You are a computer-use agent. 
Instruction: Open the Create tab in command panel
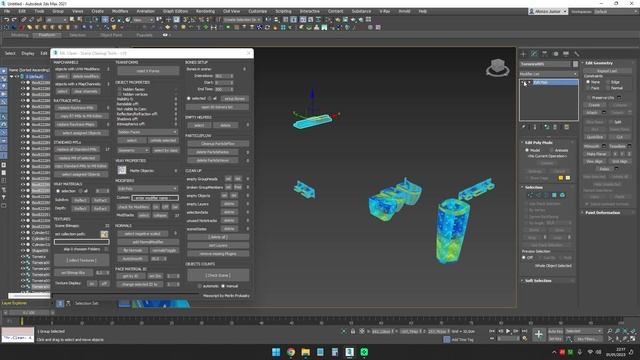point(524,54)
